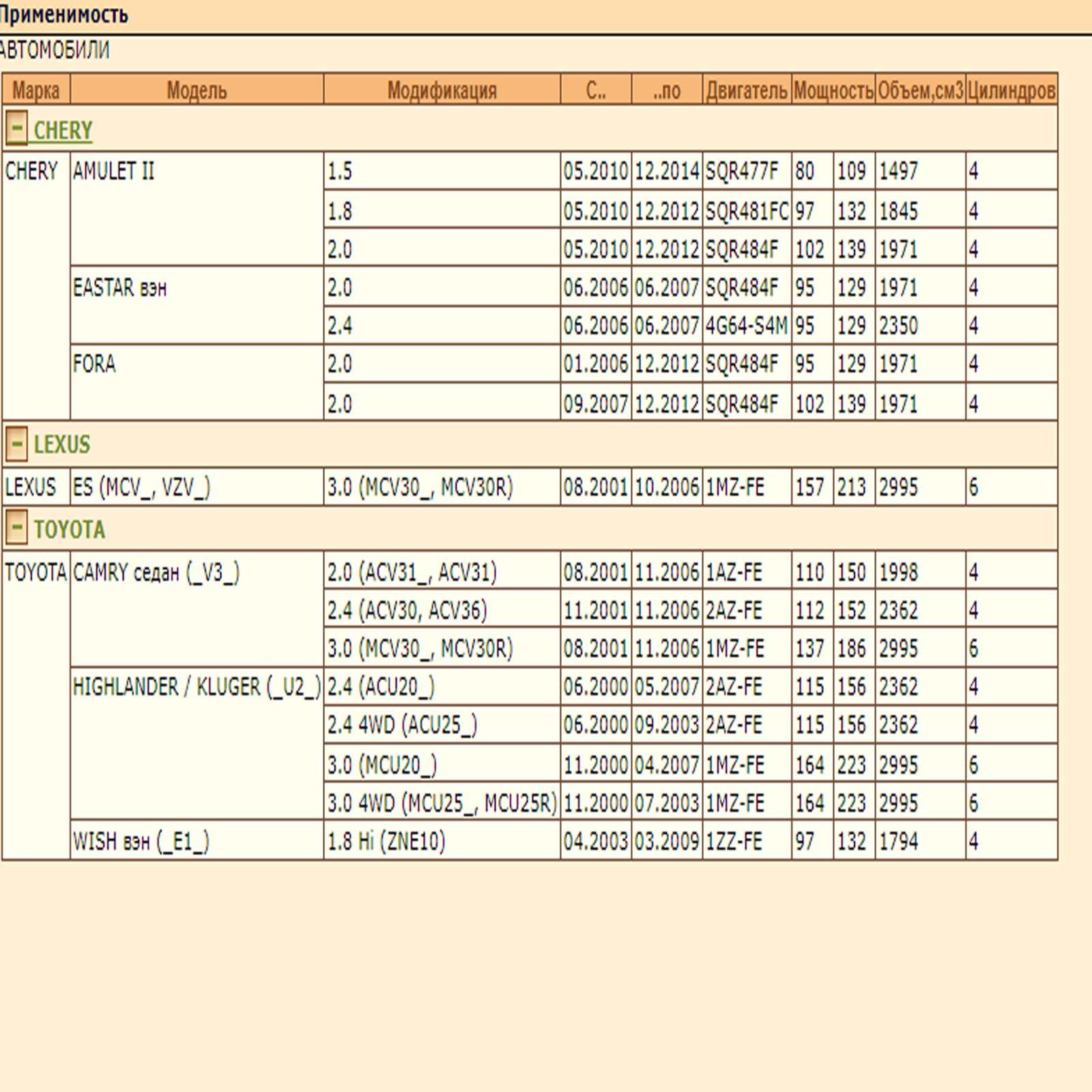Collapse the TOYOTA group with minus icon
Viewport: 1092px width, 1092px height.
click(17, 528)
